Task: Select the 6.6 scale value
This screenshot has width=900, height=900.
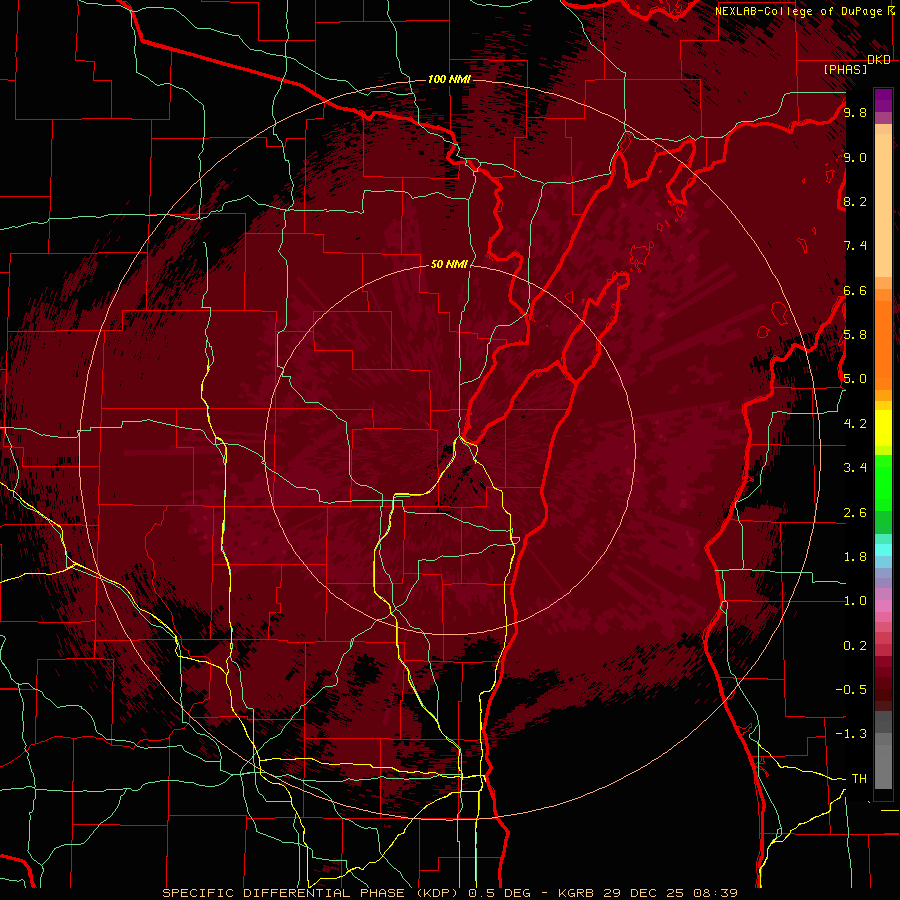Action: [855, 290]
